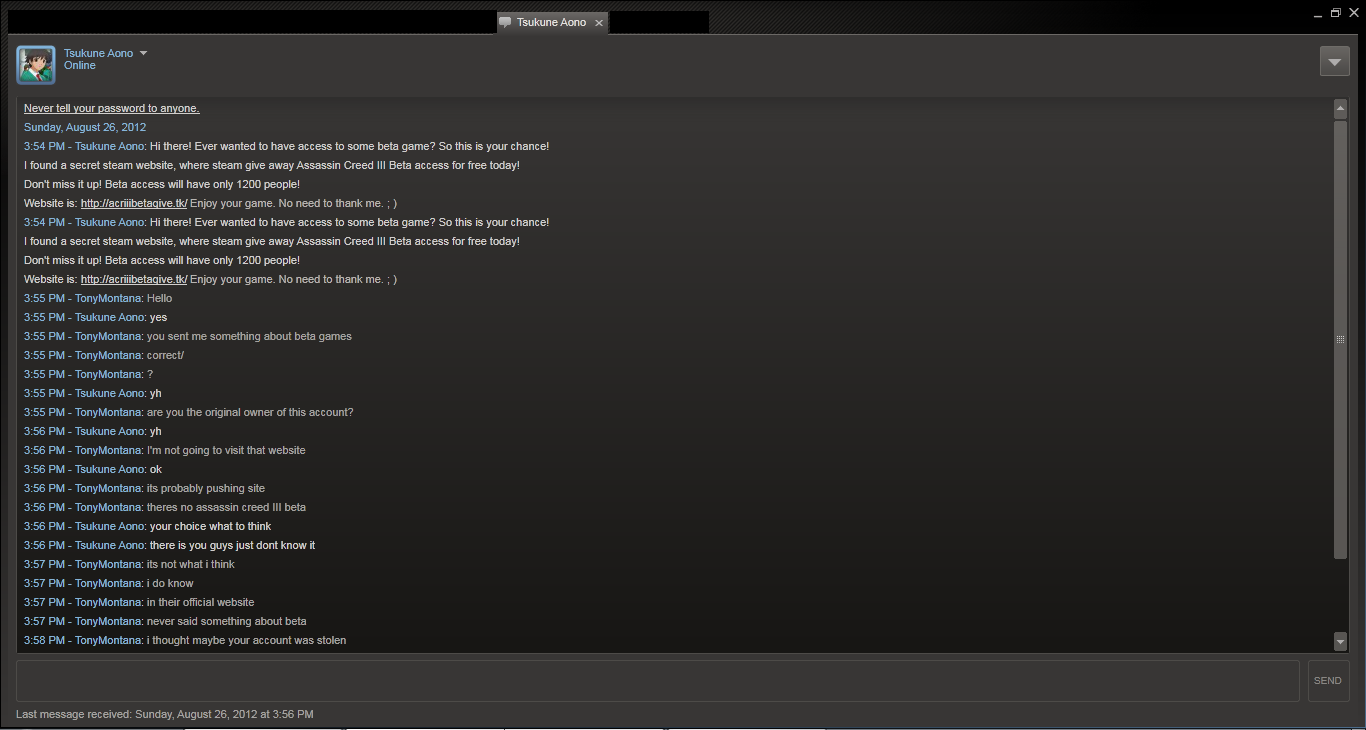
Task: Click the scrollbar up arrow
Action: click(1340, 109)
